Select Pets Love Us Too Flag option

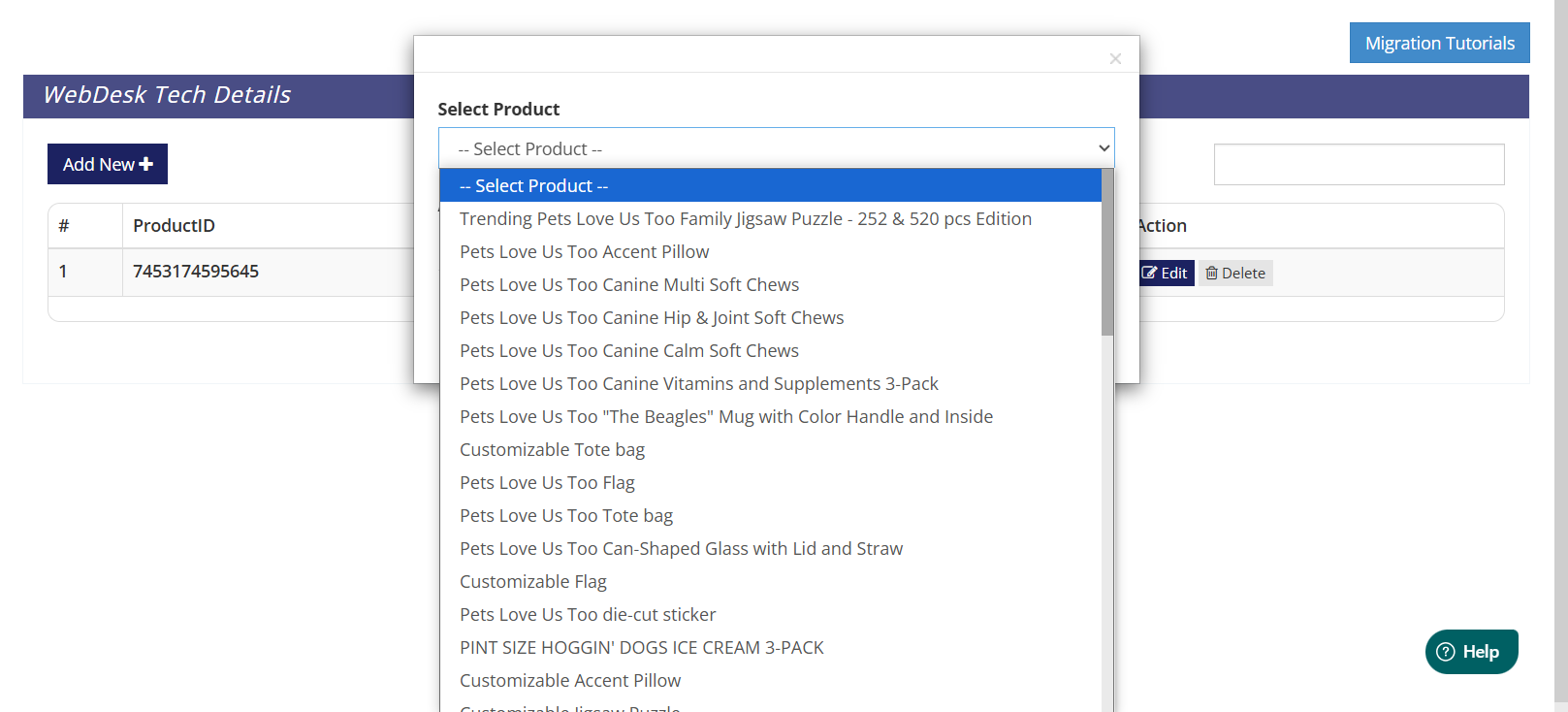point(770,482)
